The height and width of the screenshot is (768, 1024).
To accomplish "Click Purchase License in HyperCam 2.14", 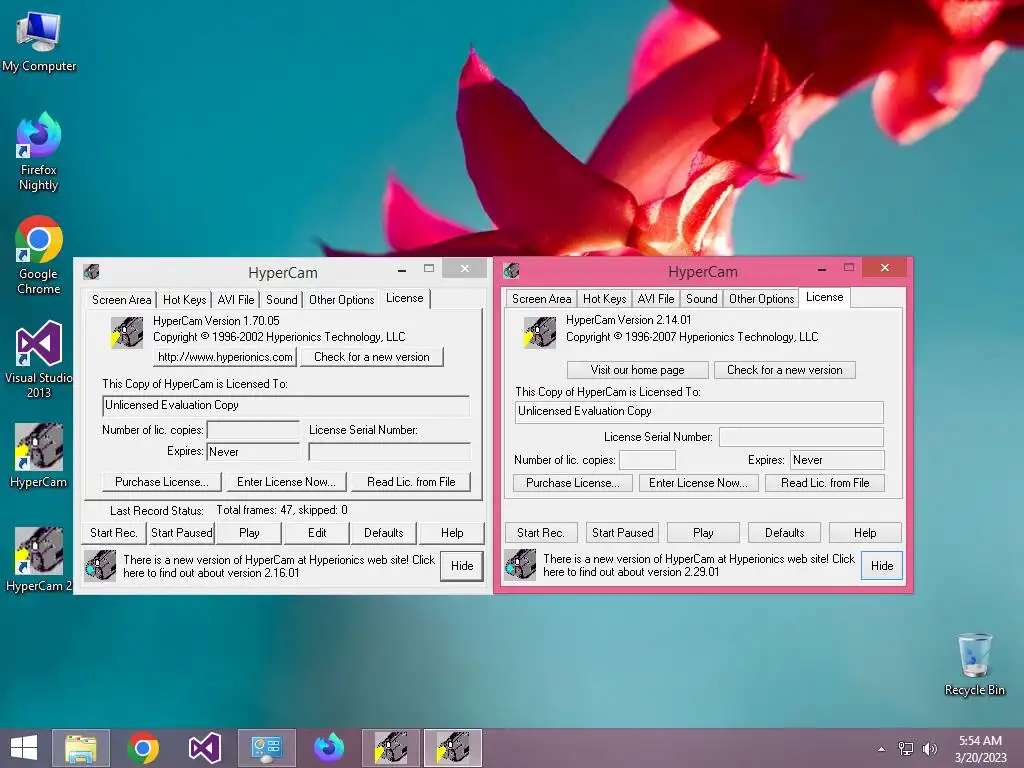I will coord(573,483).
